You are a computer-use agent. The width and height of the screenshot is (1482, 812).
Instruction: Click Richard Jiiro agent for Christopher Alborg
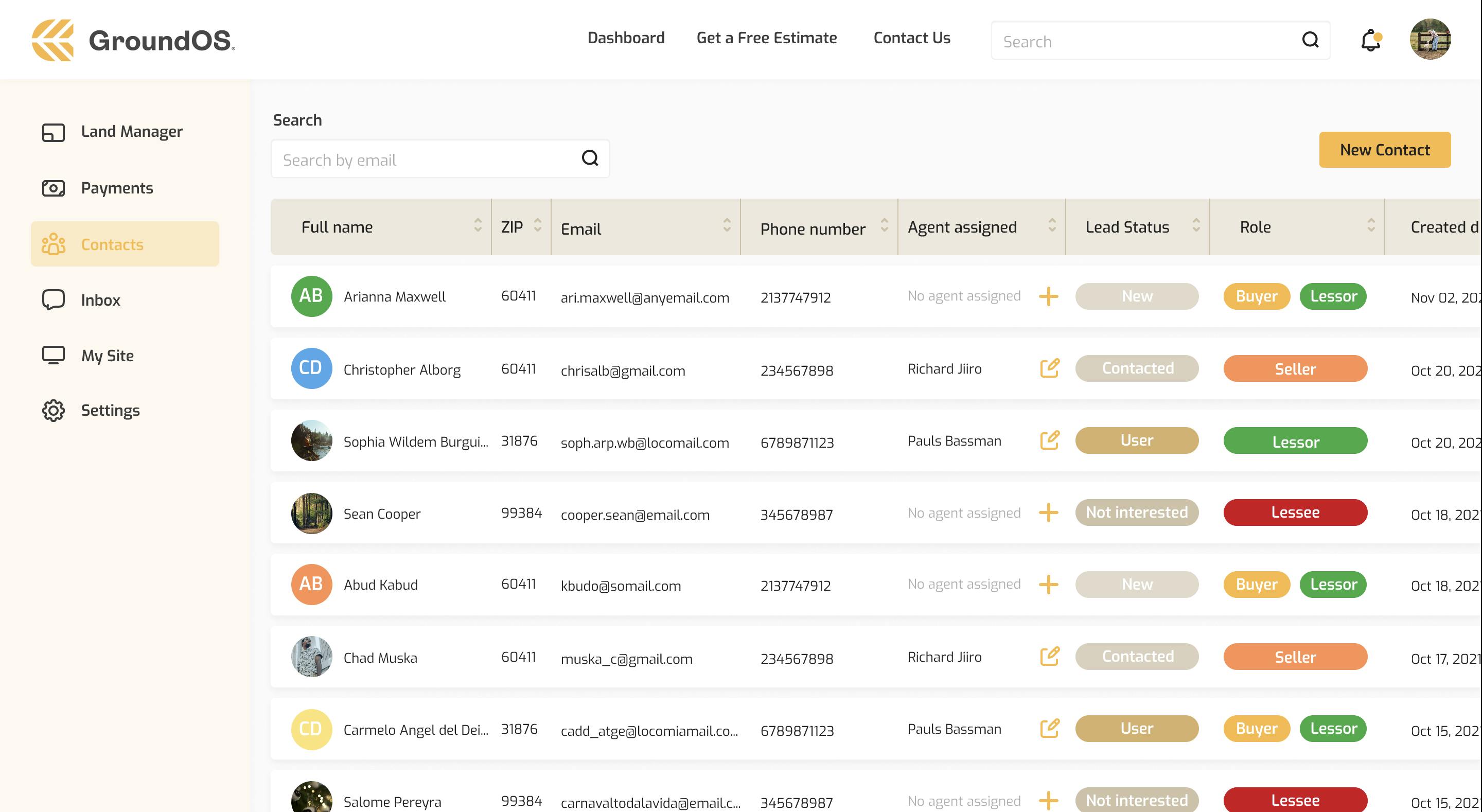pos(945,369)
